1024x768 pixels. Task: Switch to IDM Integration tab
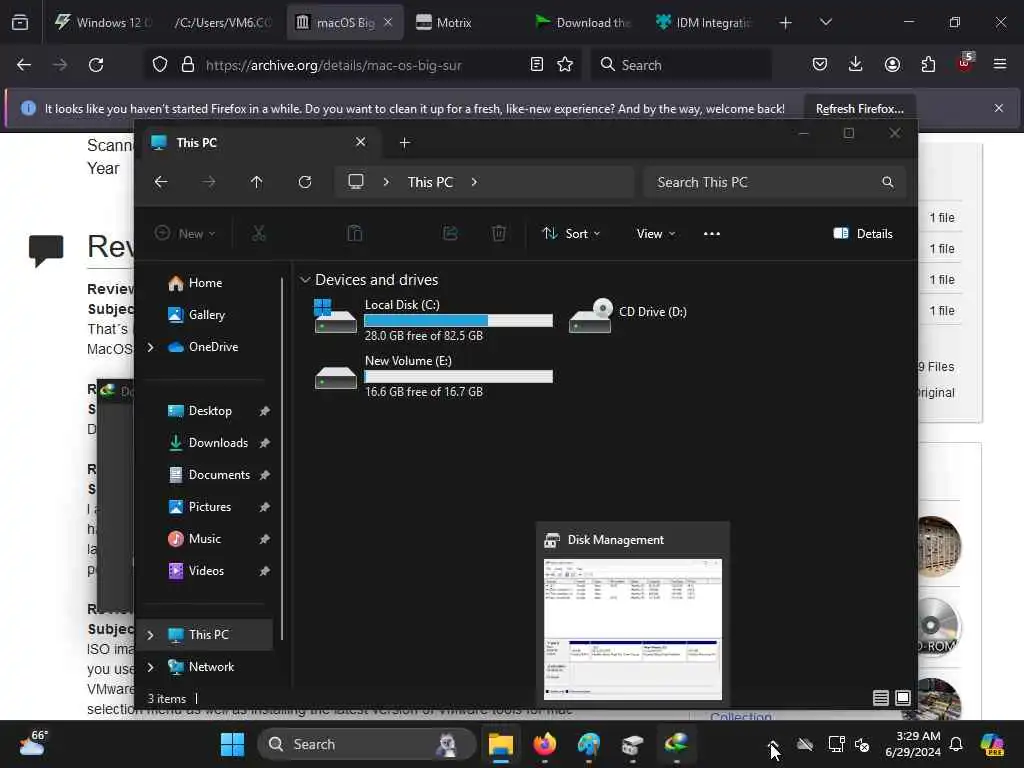pyautogui.click(x=704, y=22)
